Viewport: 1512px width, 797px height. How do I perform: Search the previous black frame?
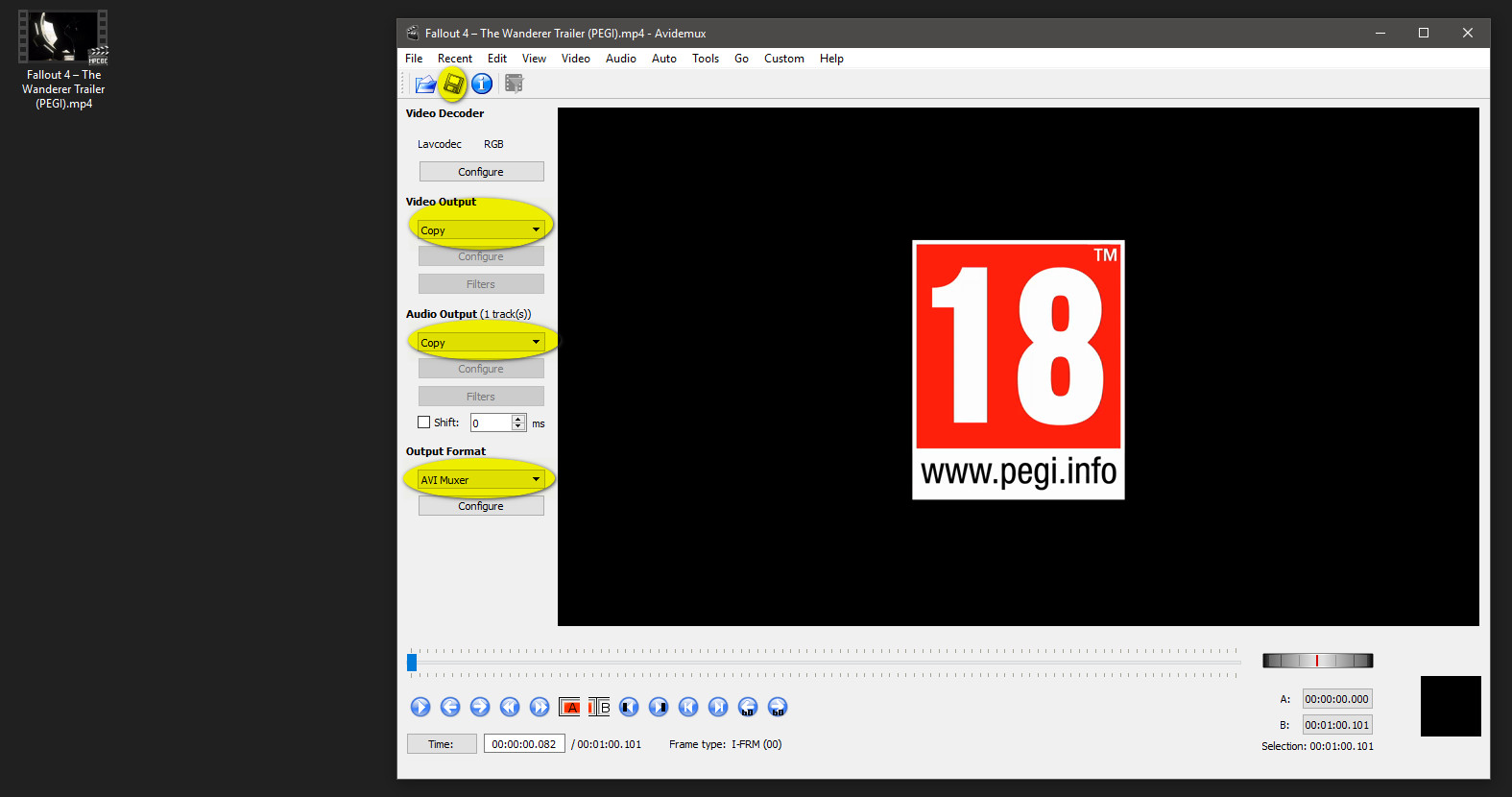click(x=629, y=707)
